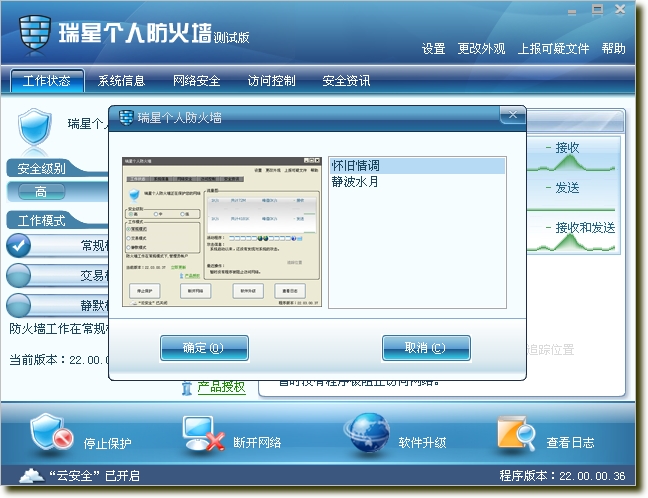
Task: Open the 产品授权 link
Action: click(x=222, y=387)
